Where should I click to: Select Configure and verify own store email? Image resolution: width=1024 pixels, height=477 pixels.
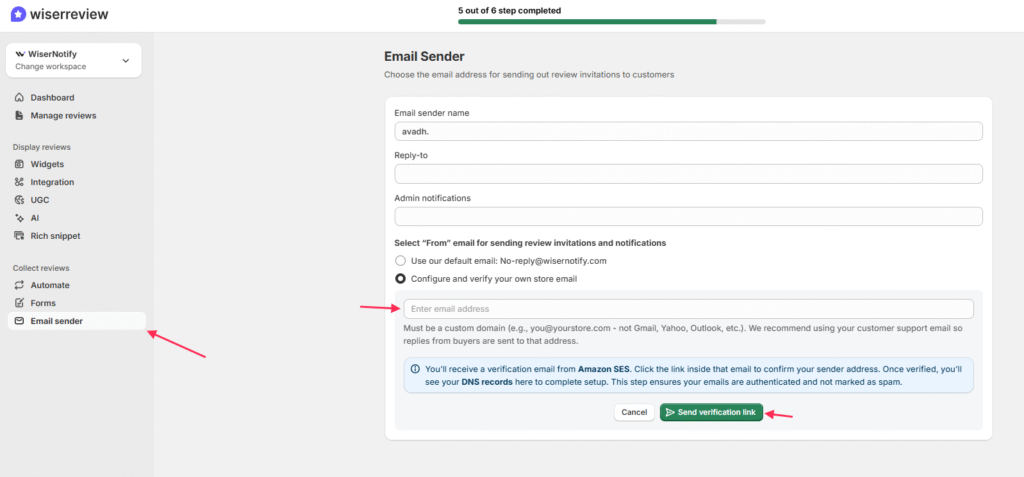[x=401, y=279]
